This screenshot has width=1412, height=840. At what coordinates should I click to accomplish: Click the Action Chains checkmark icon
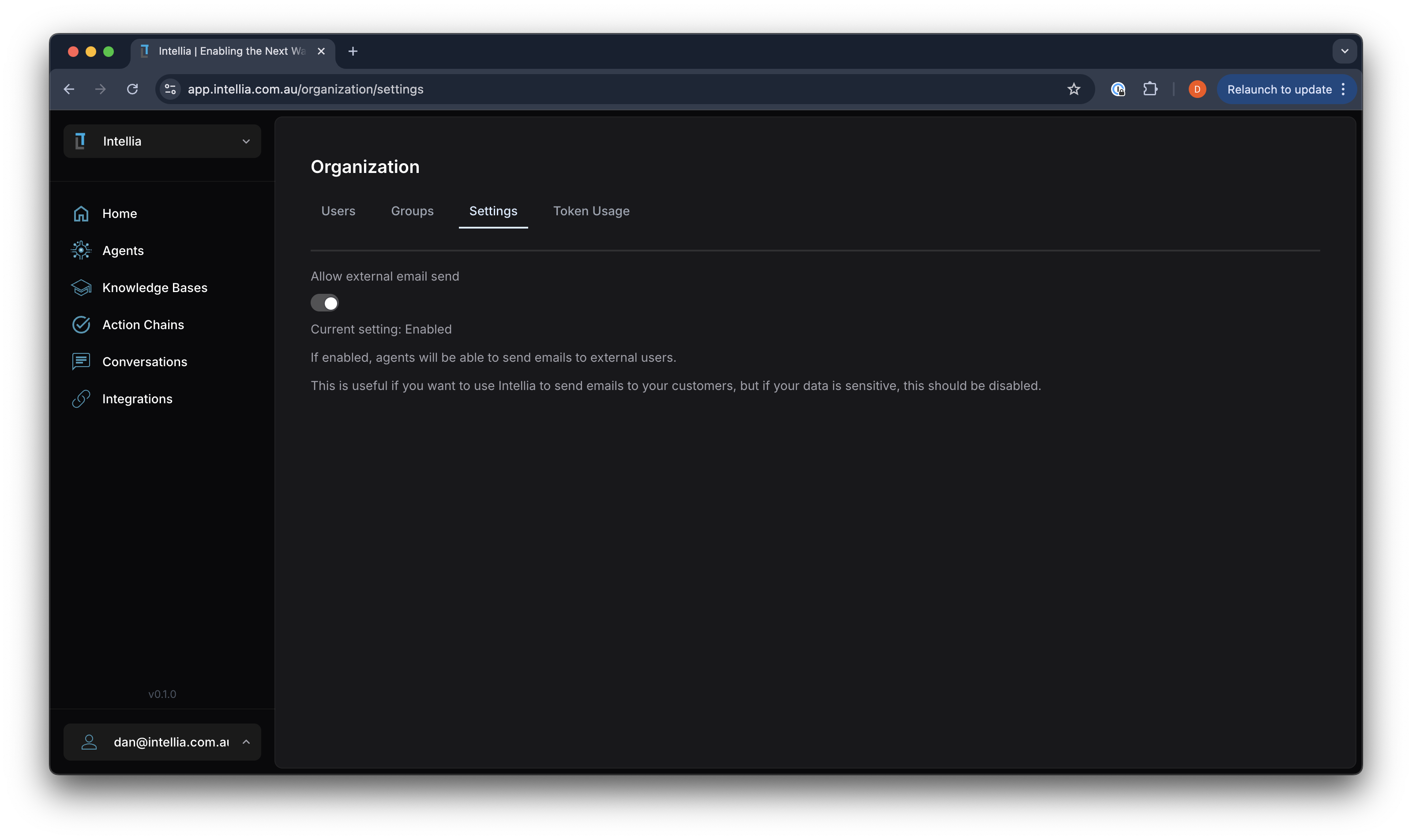81,324
